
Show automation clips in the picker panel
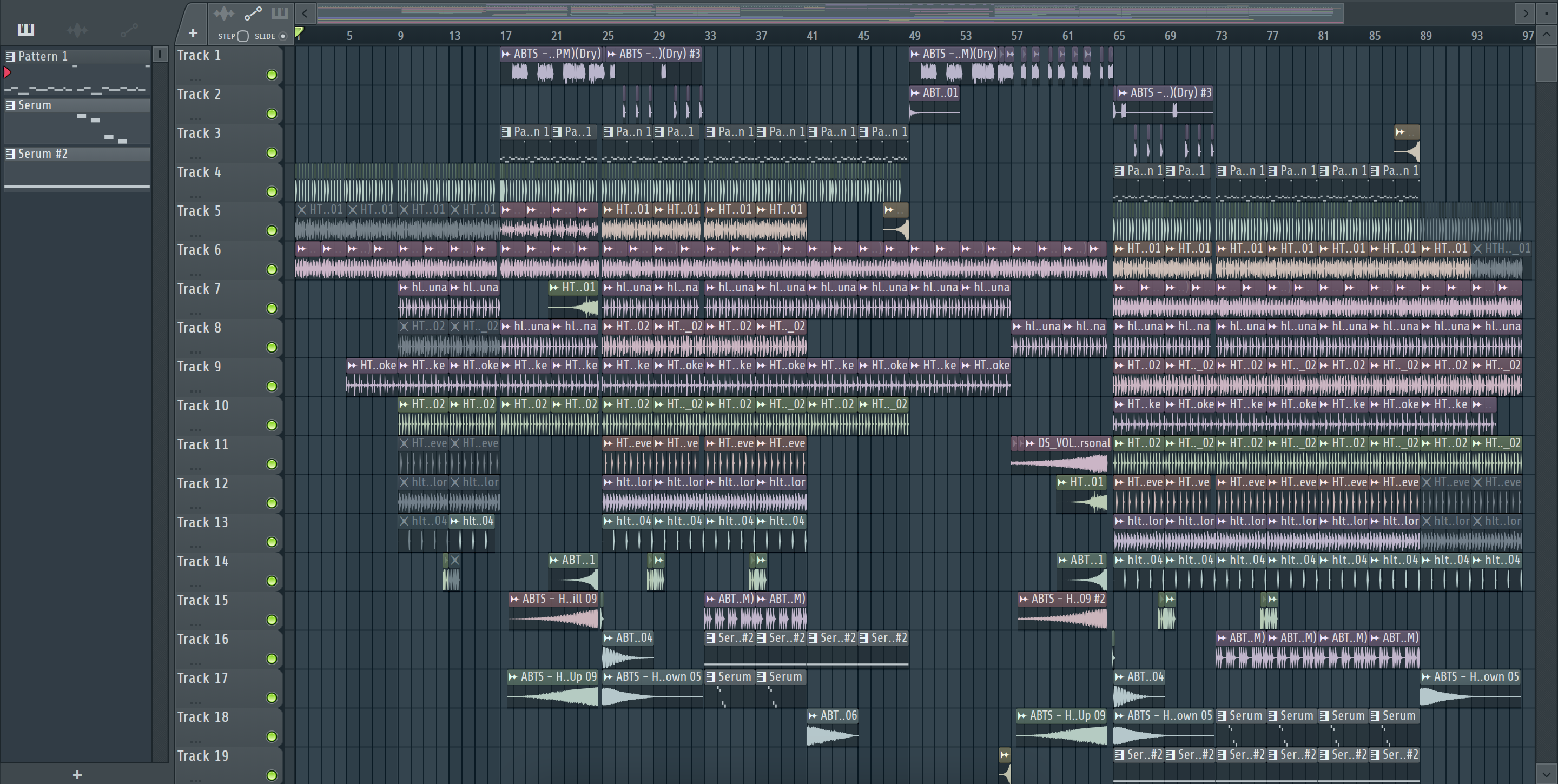(129, 30)
